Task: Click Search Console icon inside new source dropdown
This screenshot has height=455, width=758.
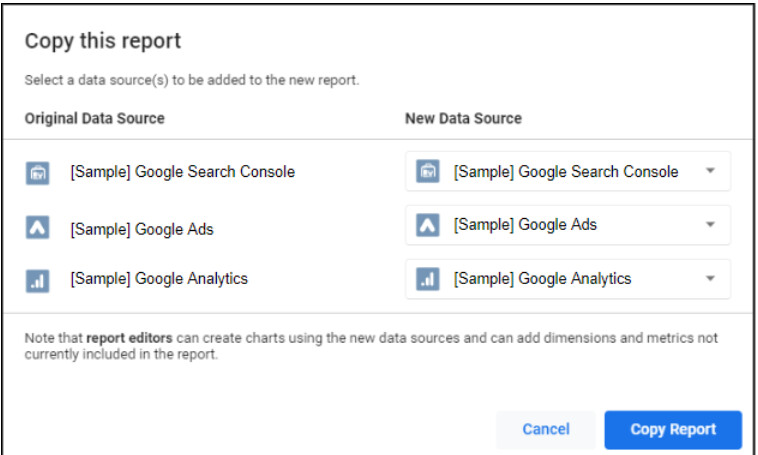Action: click(x=427, y=172)
